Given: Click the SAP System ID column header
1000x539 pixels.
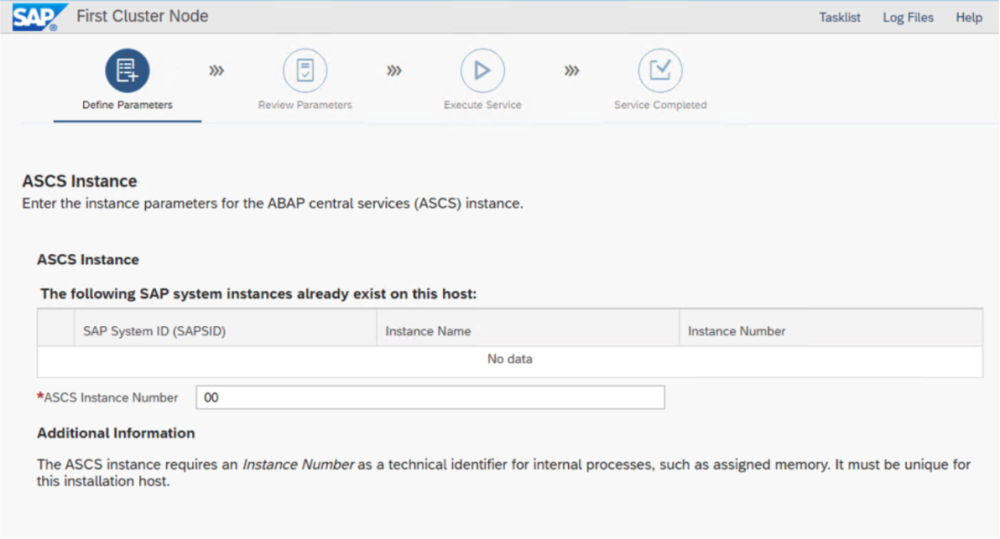Looking at the screenshot, I should tap(154, 331).
